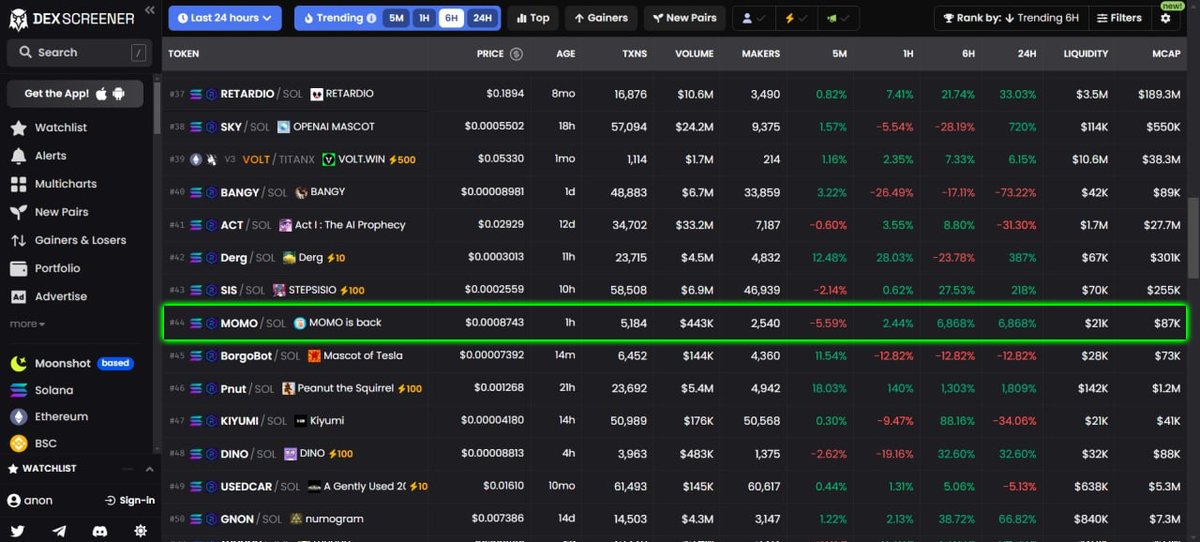Open Gainers & Losers arrows icon

pyautogui.click(x=18, y=240)
